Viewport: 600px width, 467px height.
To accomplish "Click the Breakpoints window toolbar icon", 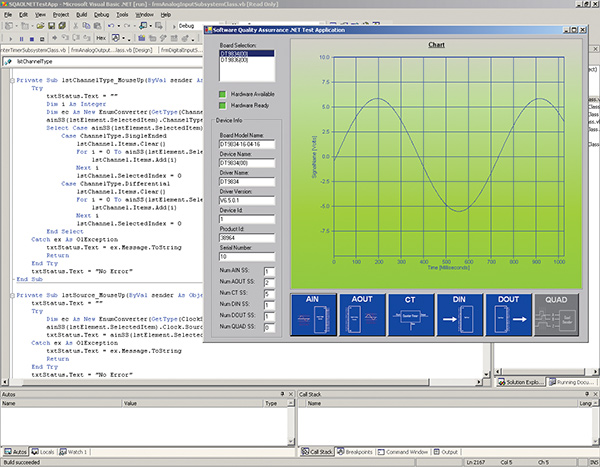I will coord(116,38).
